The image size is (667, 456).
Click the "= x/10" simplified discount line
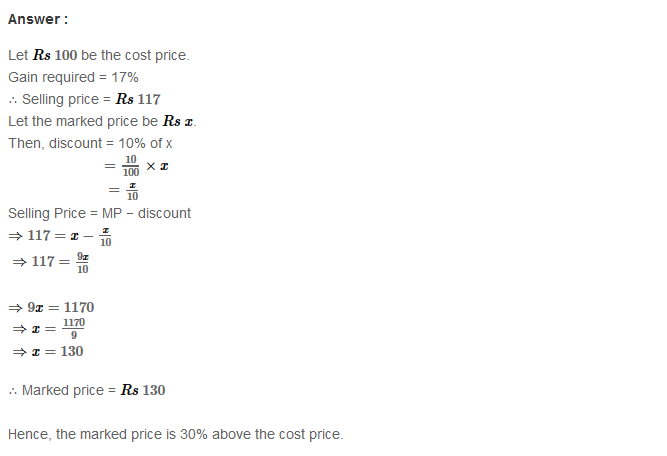(124, 190)
